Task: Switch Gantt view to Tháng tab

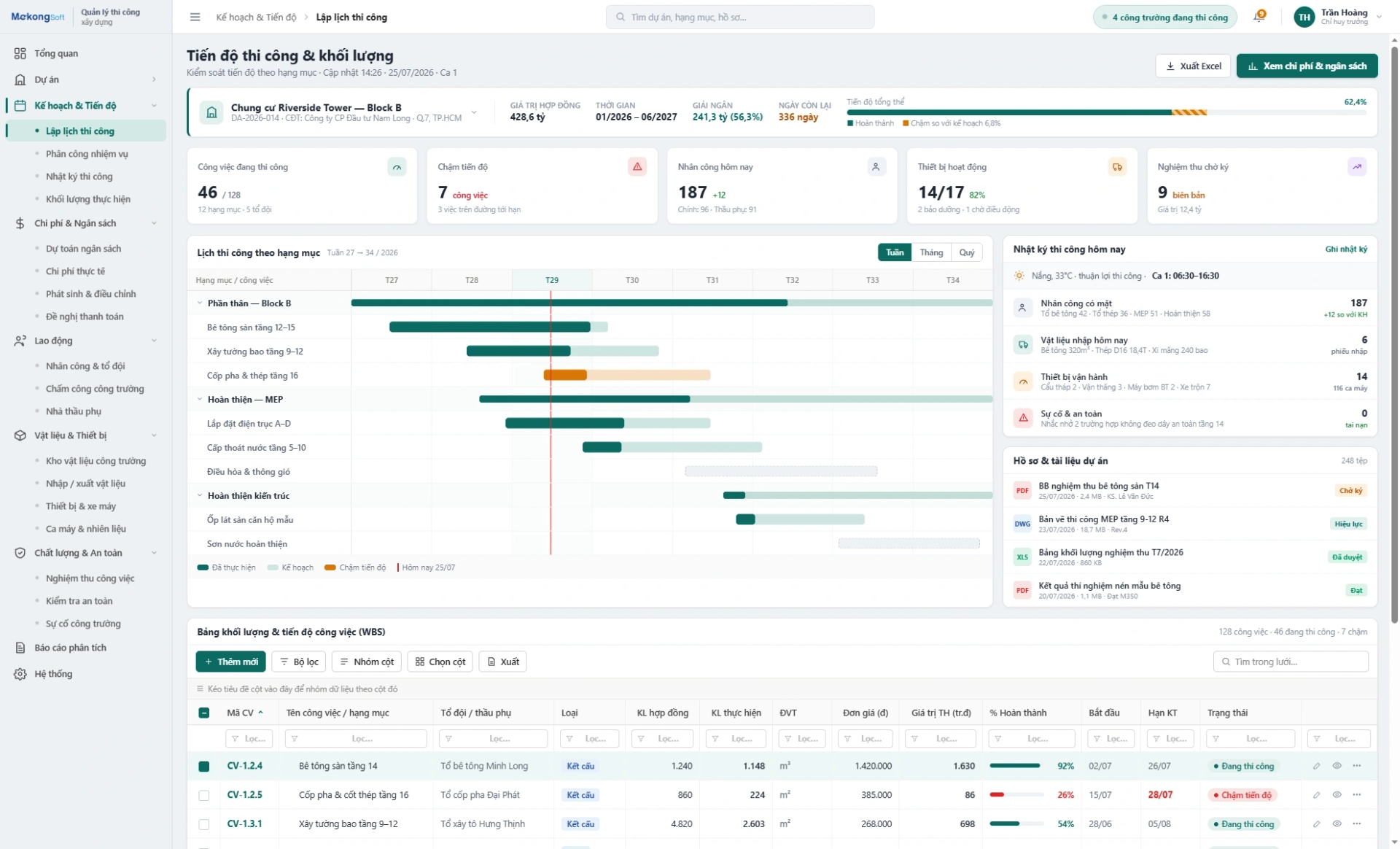Action: coord(931,252)
